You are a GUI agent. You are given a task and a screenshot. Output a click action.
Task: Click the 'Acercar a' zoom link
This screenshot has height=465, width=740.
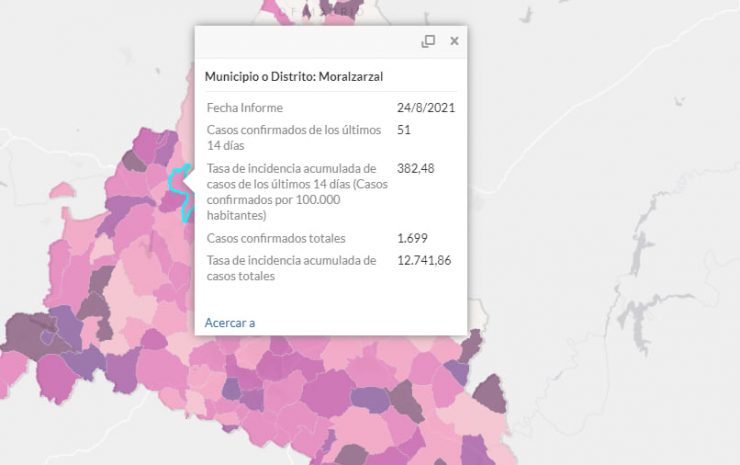[x=230, y=323]
